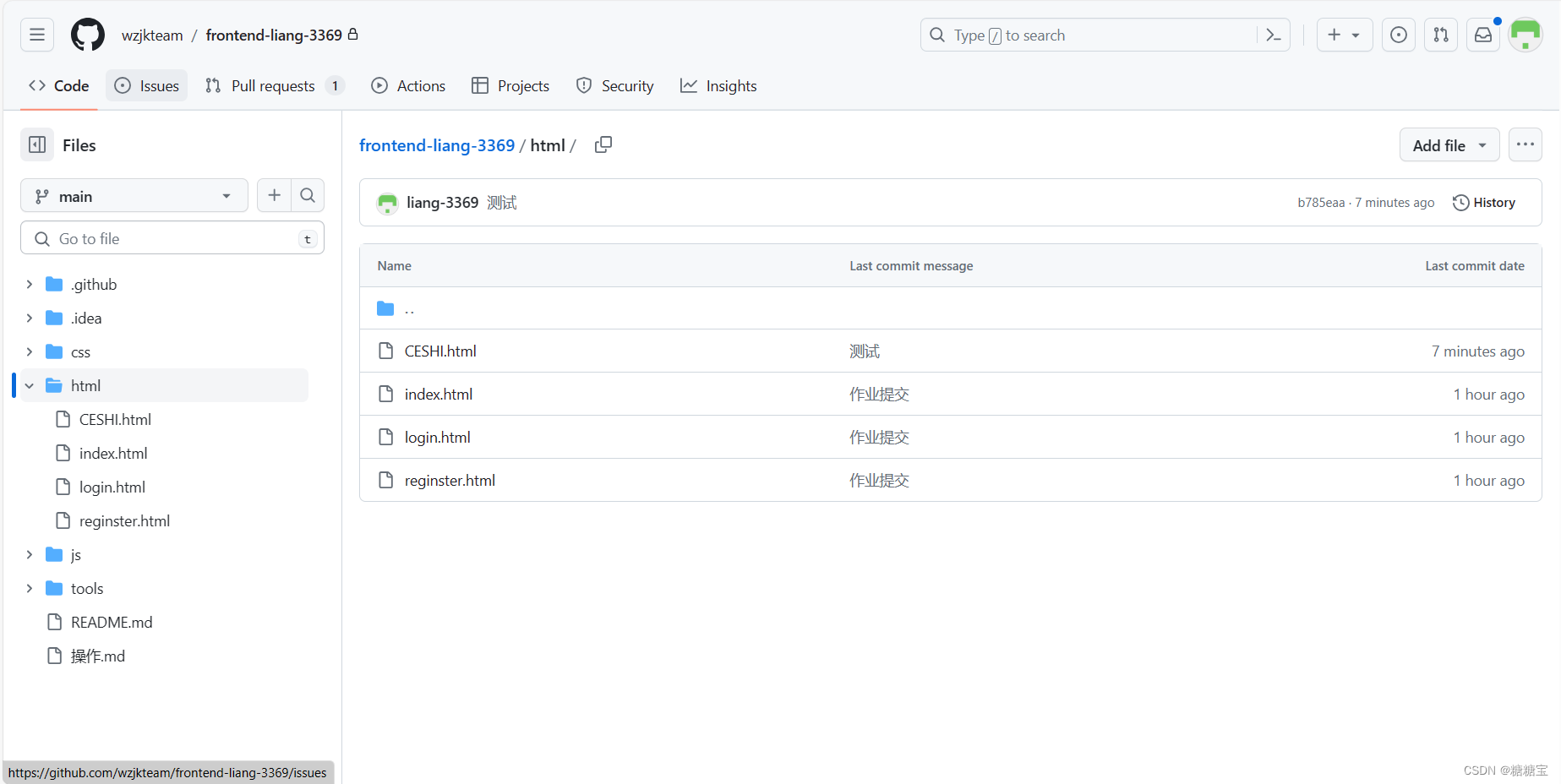Open the GitHub home icon
1561x784 pixels.
point(87,35)
